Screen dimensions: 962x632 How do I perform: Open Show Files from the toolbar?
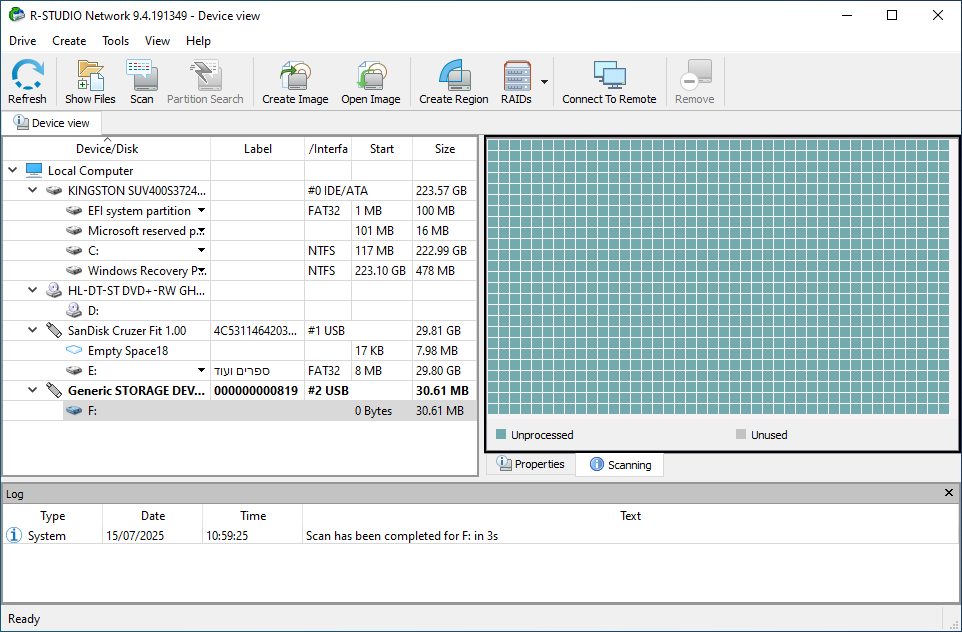pos(90,82)
